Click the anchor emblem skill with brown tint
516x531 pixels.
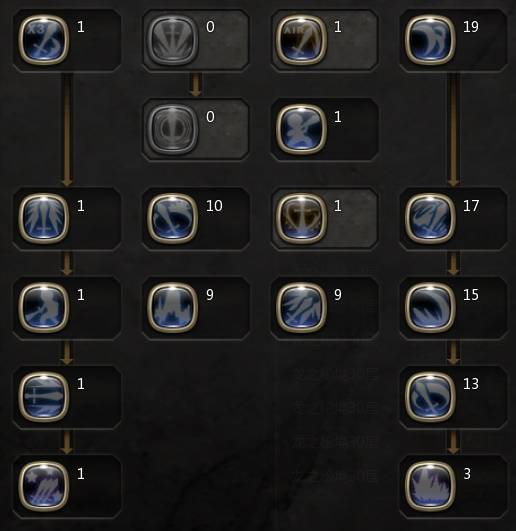coord(301,218)
